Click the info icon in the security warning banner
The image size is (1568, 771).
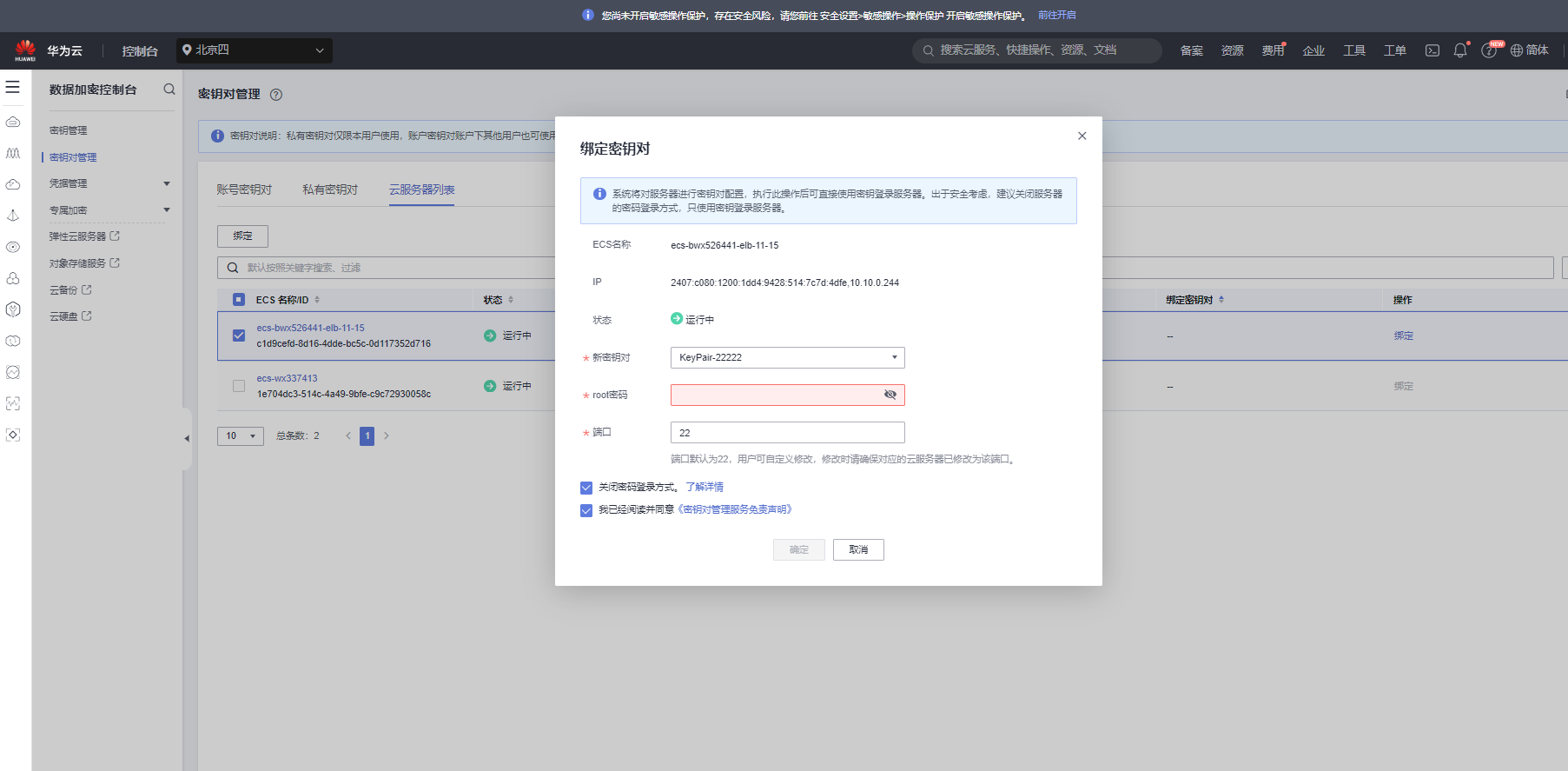pyautogui.click(x=587, y=15)
